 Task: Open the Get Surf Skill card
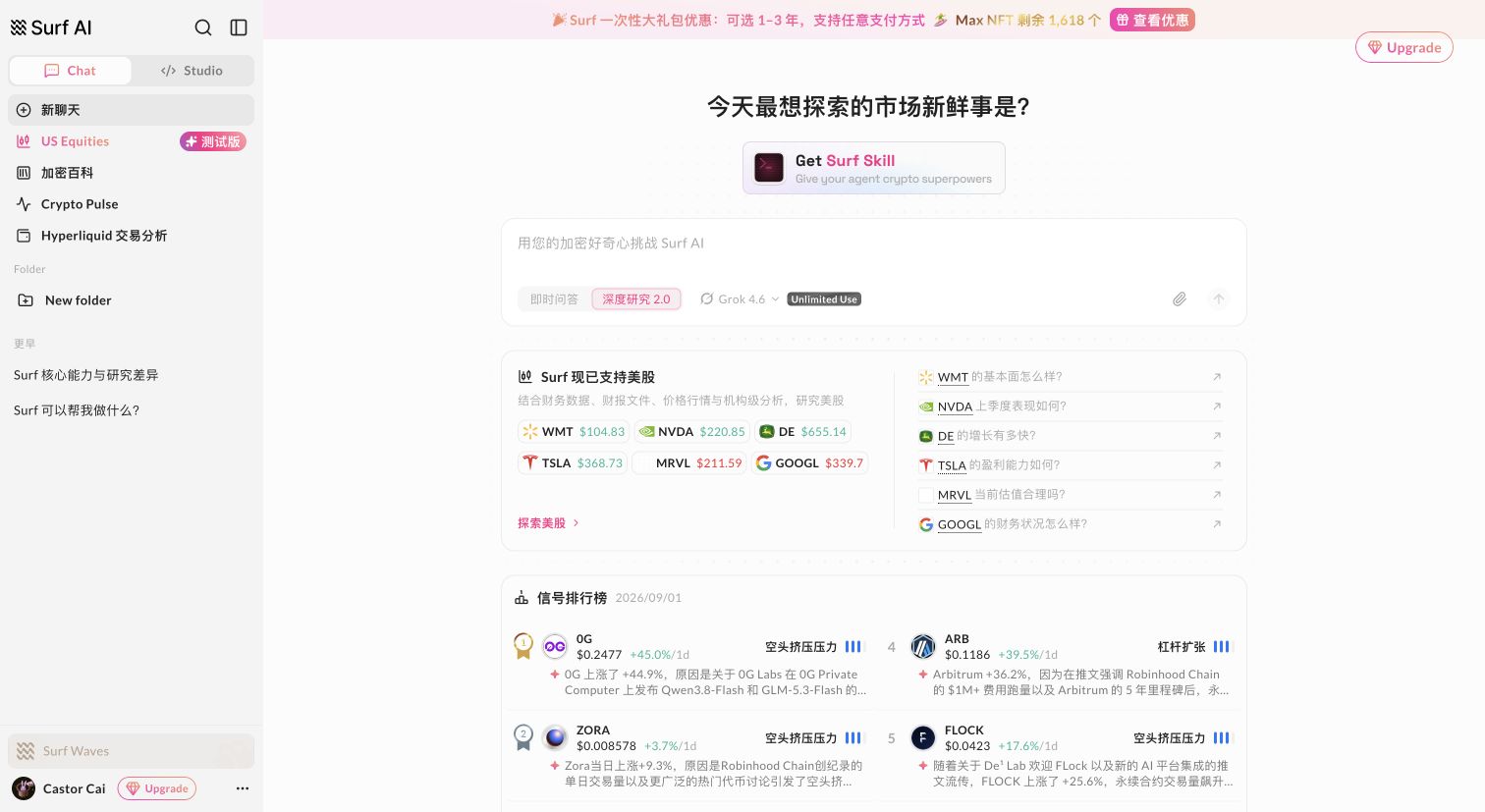point(874,168)
